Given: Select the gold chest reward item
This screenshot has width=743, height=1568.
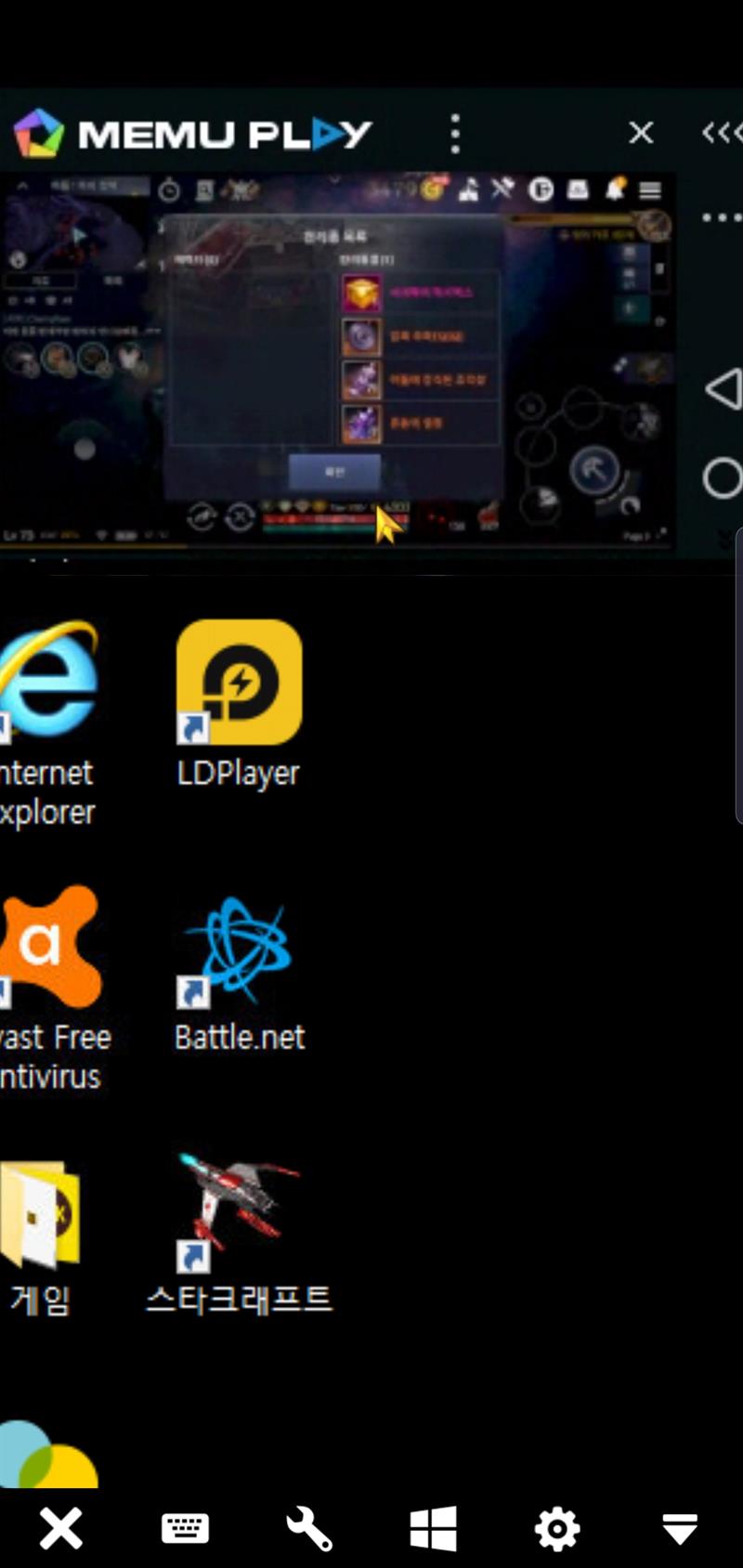Looking at the screenshot, I should (361, 294).
